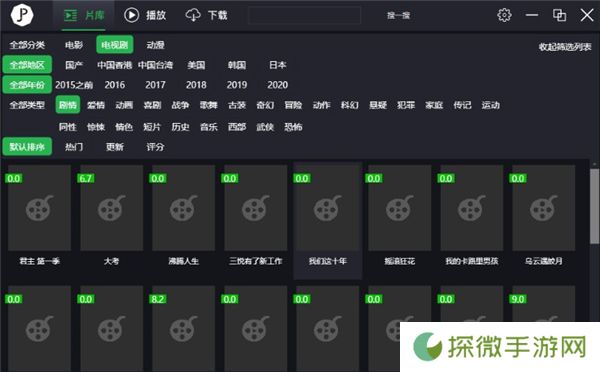The height and width of the screenshot is (372, 600).
Task: Choose the 奇幻 genre
Action: (x=265, y=104)
